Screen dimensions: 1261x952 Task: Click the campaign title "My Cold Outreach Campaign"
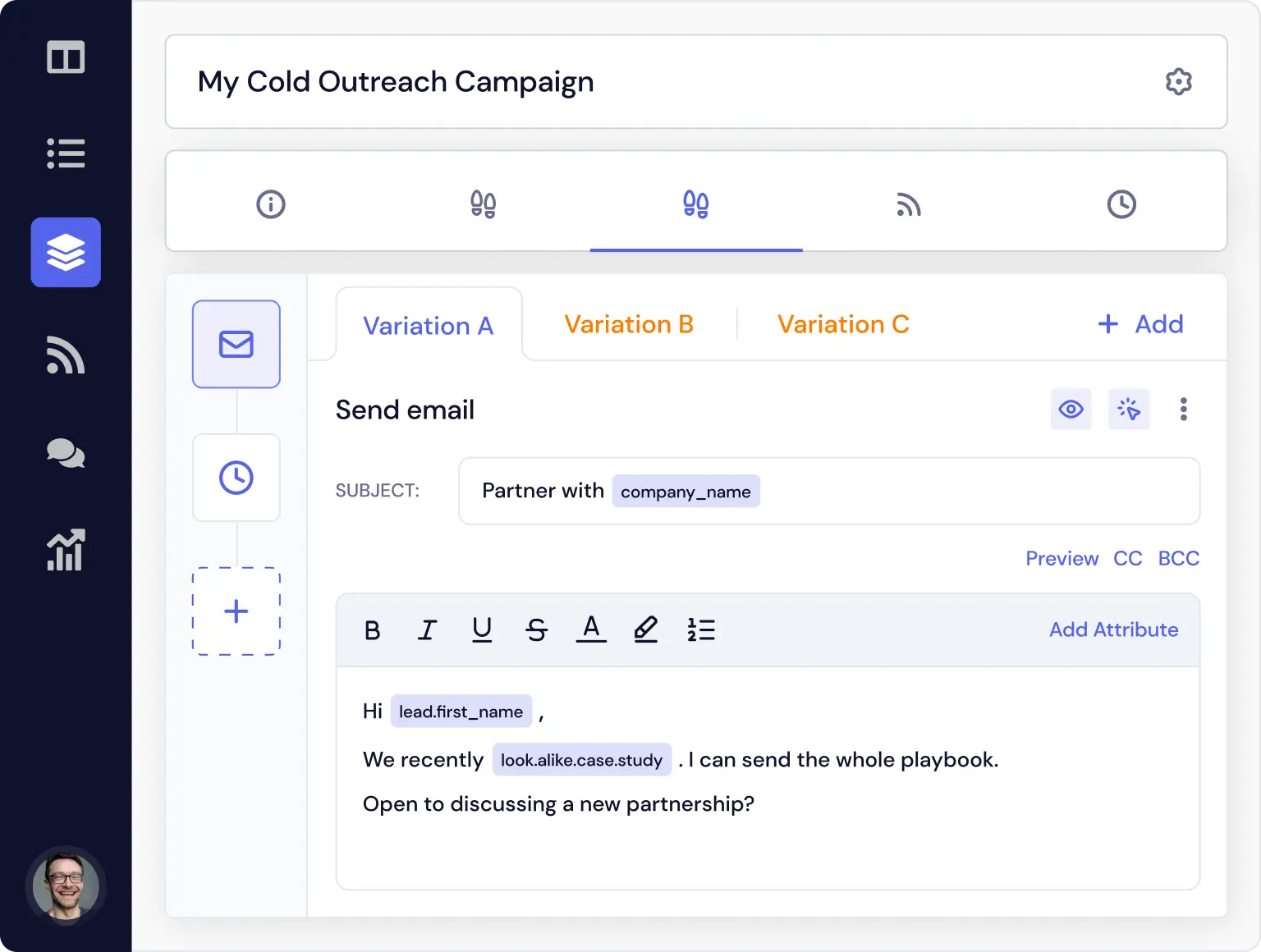tap(396, 82)
